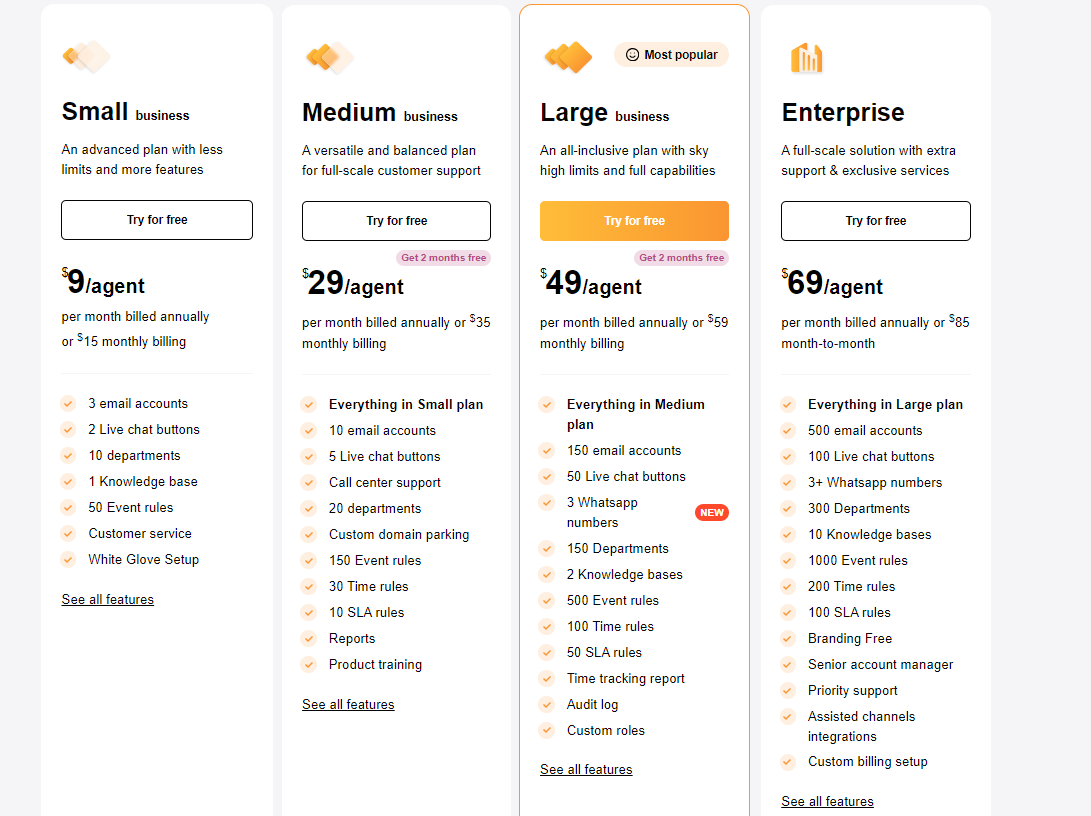Click Get 2 months free tag on Medium plan
1091x816 pixels.
click(x=444, y=258)
